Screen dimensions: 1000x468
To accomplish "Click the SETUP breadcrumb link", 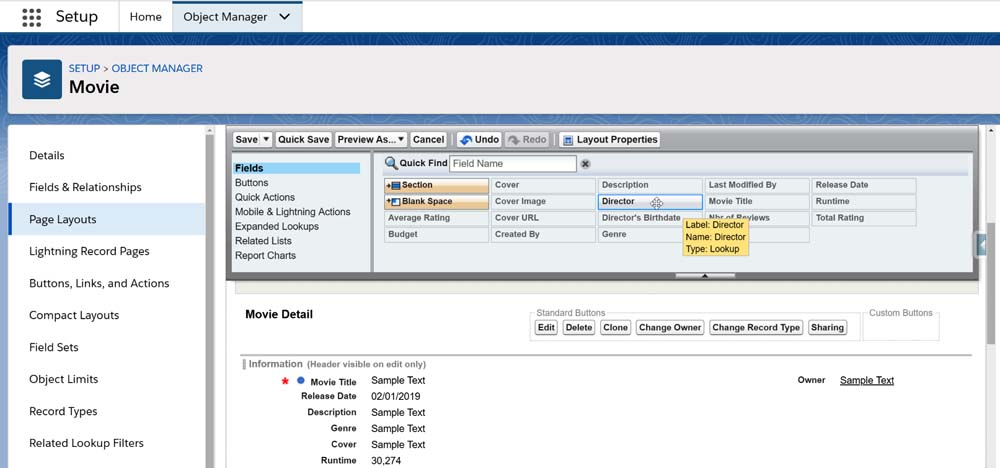I will (x=84, y=68).
